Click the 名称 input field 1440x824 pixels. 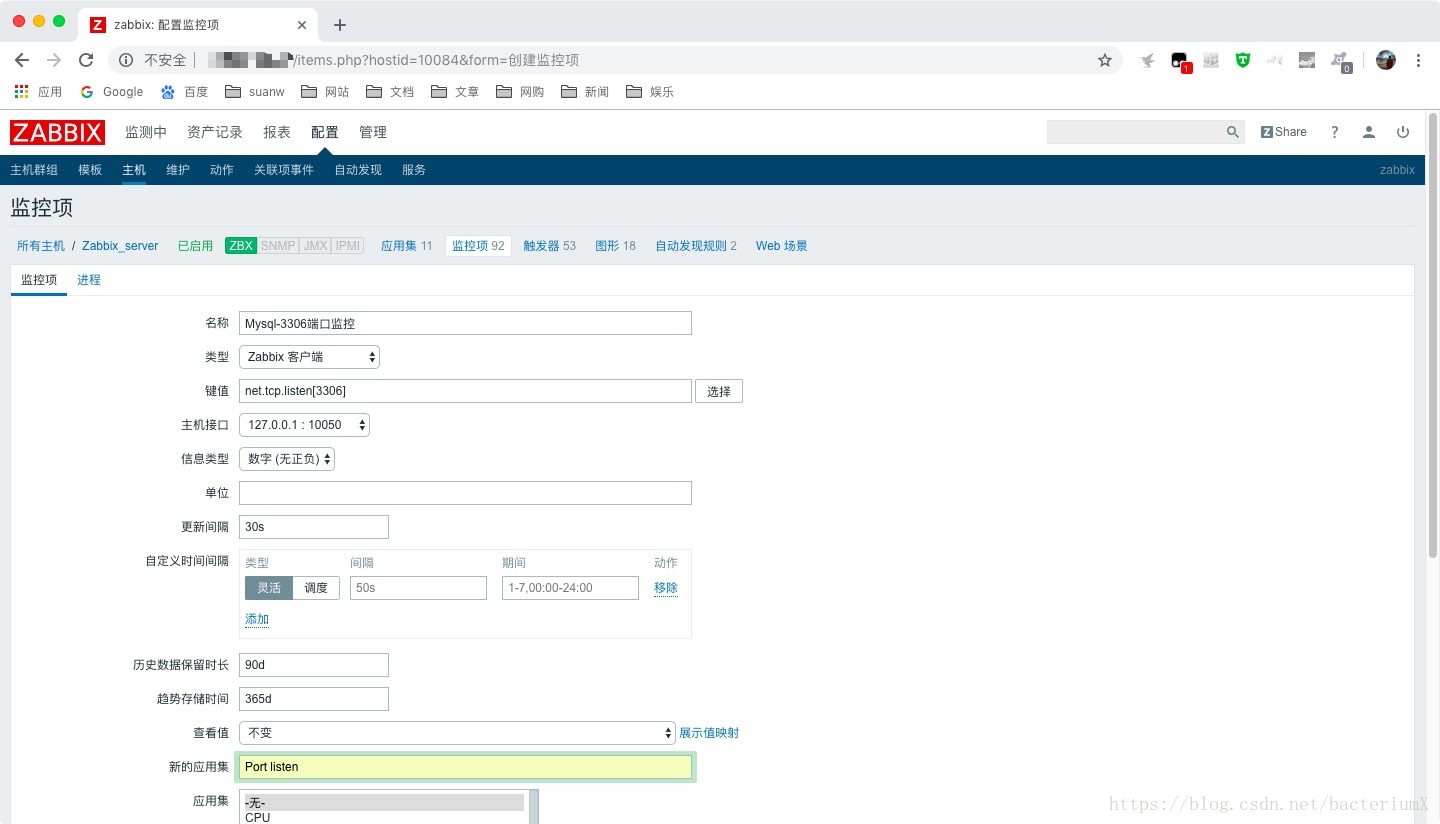pos(465,323)
